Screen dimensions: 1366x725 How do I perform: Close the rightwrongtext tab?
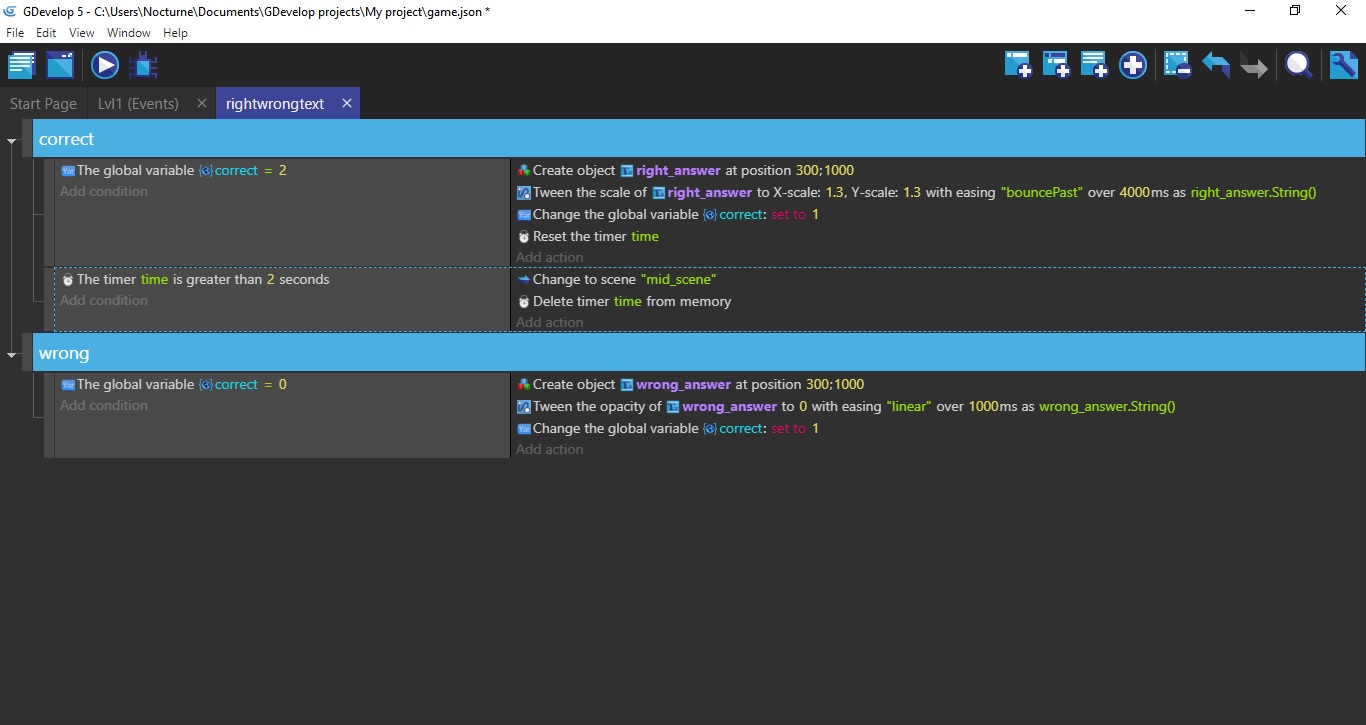click(x=347, y=103)
